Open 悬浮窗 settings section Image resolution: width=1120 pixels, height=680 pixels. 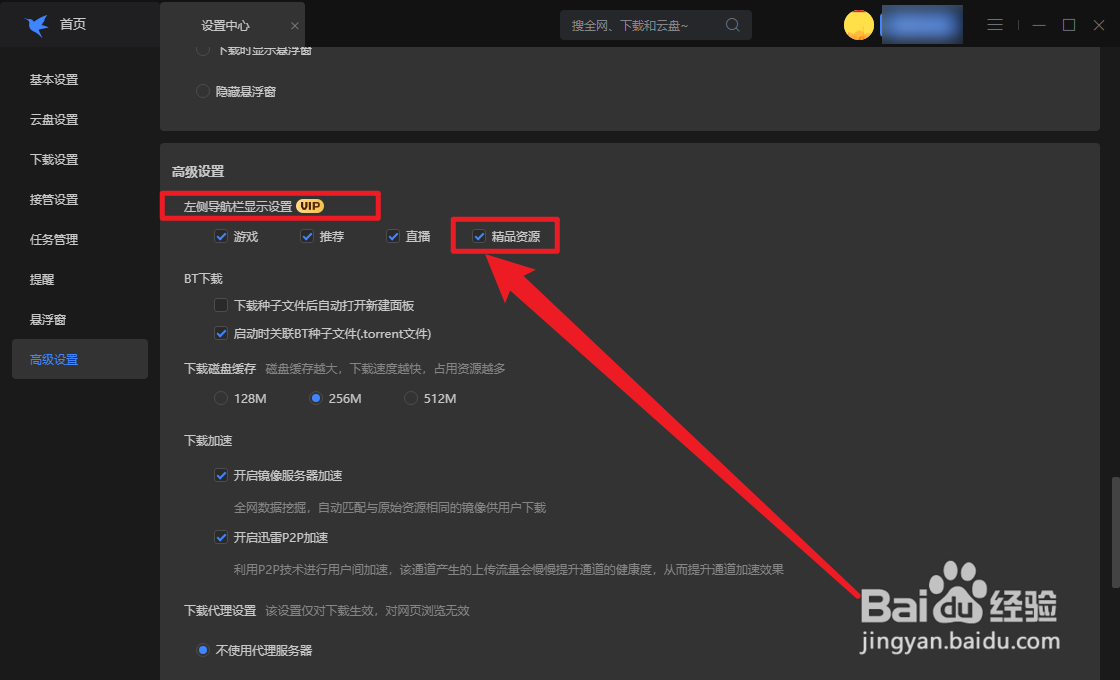click(48, 319)
